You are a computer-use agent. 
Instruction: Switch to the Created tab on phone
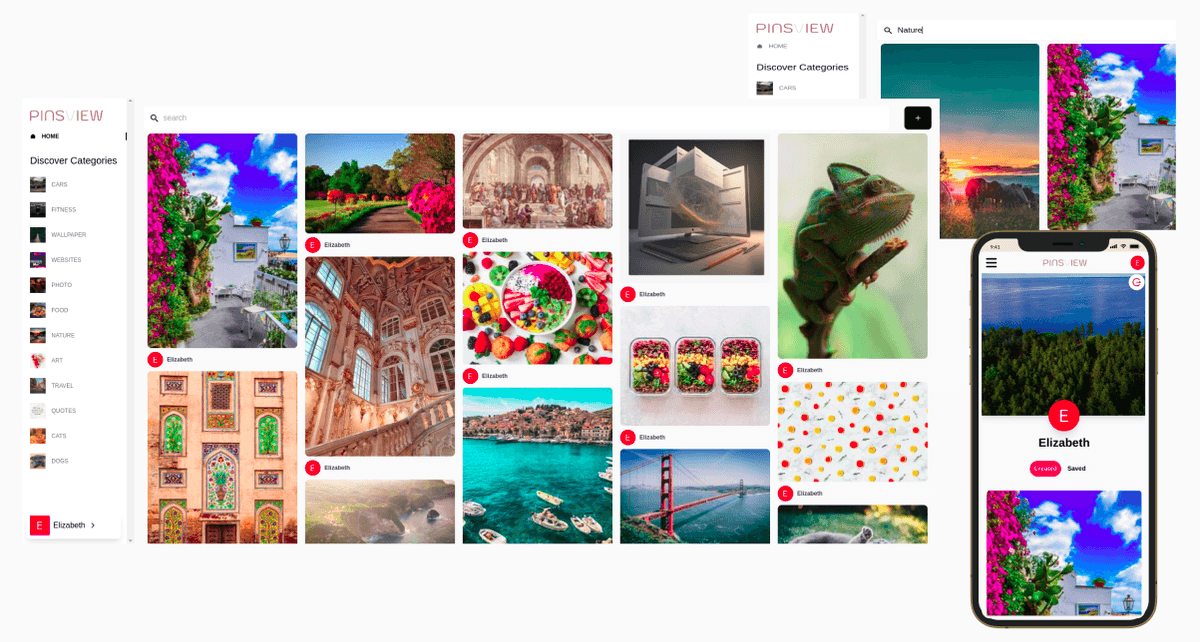coord(1045,468)
